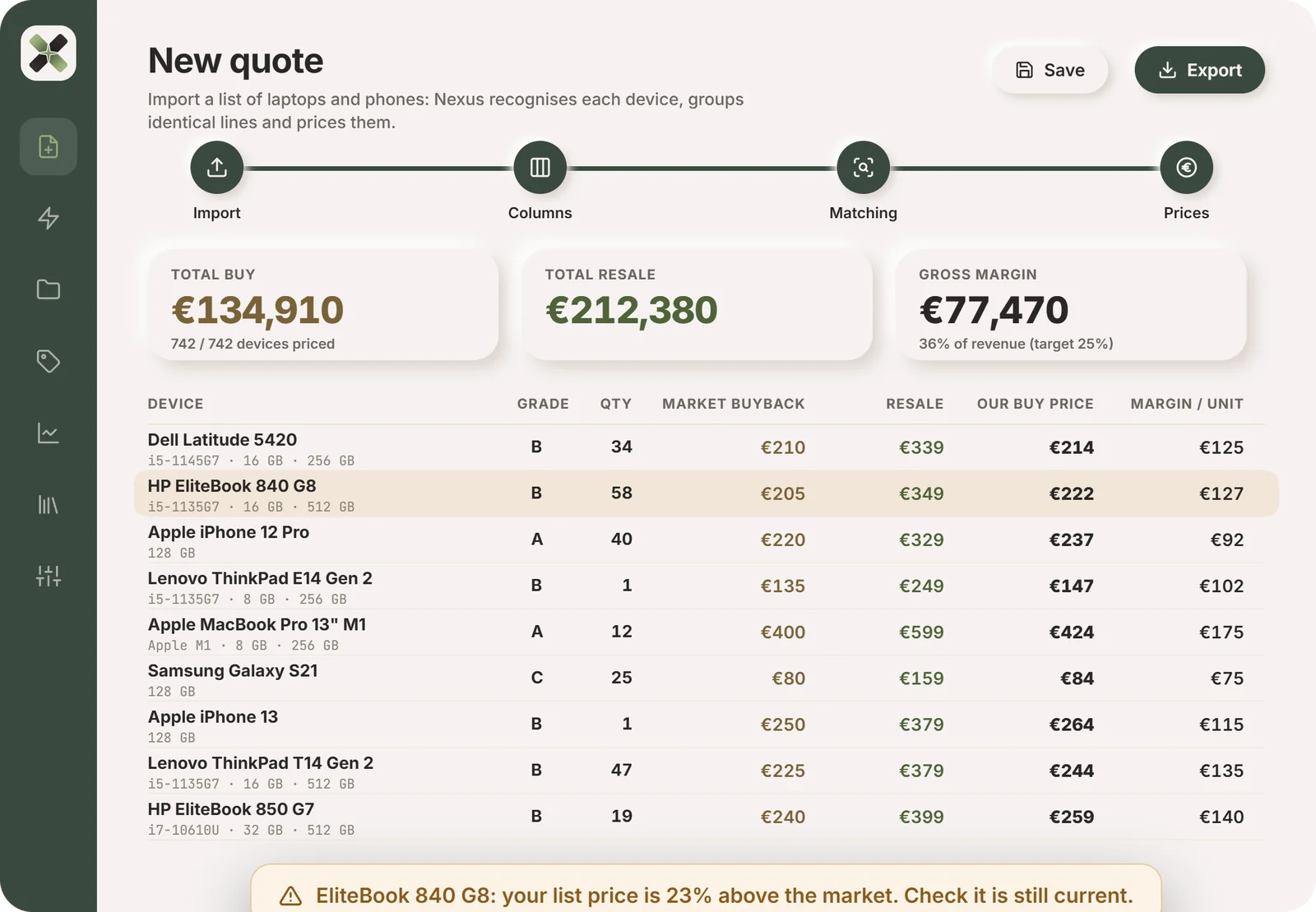Select the HP EliteBook 840 G8 row

(707, 493)
